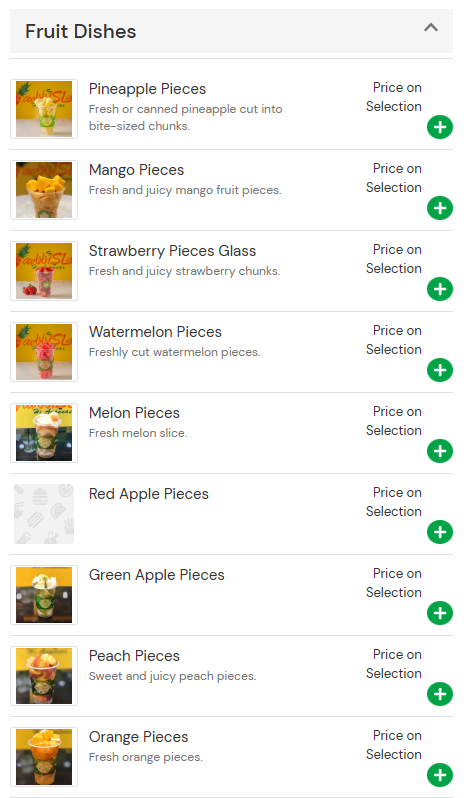The width and height of the screenshot is (469, 798).
Task: Open the Red Apple Pieces placeholder image
Action: pyautogui.click(x=44, y=514)
